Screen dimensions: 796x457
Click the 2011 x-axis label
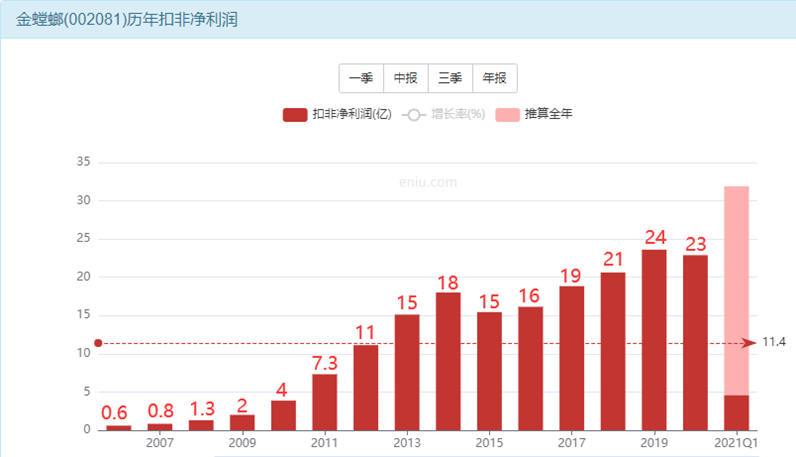[x=324, y=443]
